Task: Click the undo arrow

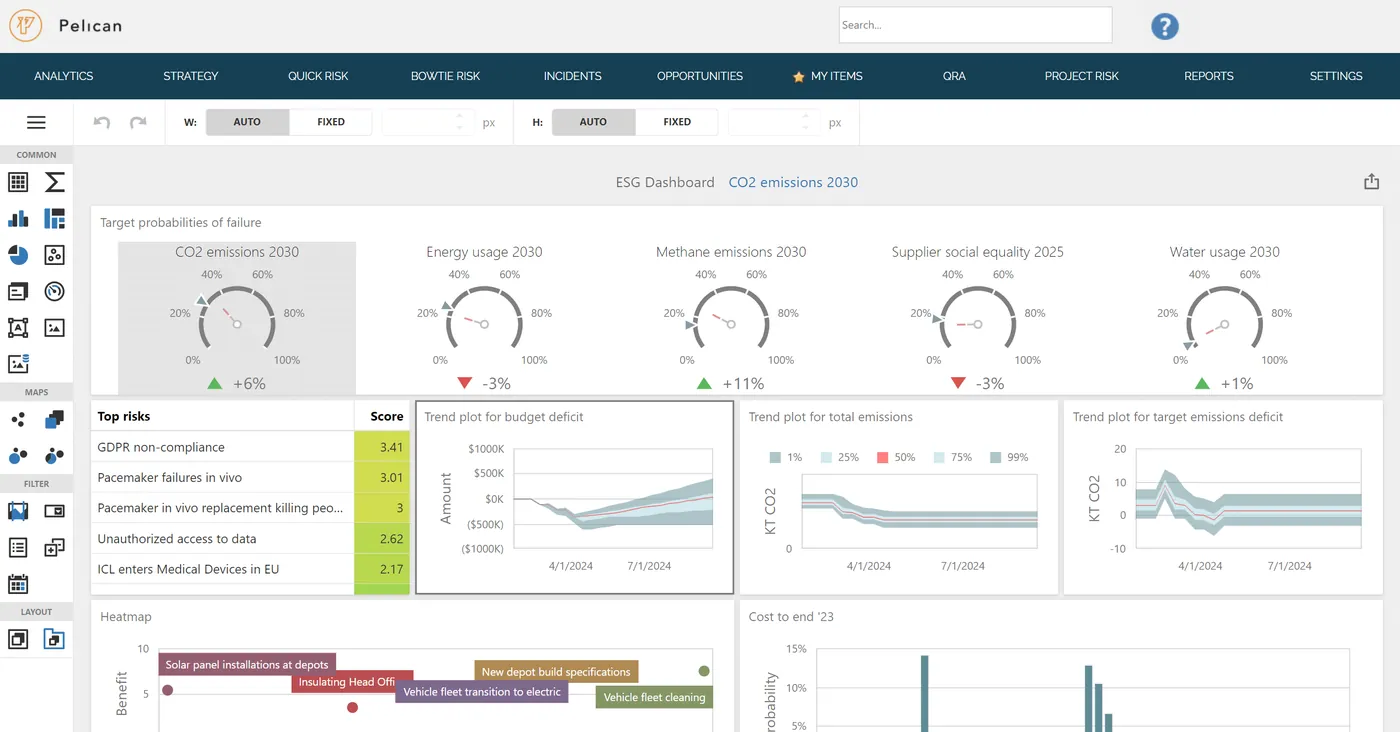Action: 101,122
